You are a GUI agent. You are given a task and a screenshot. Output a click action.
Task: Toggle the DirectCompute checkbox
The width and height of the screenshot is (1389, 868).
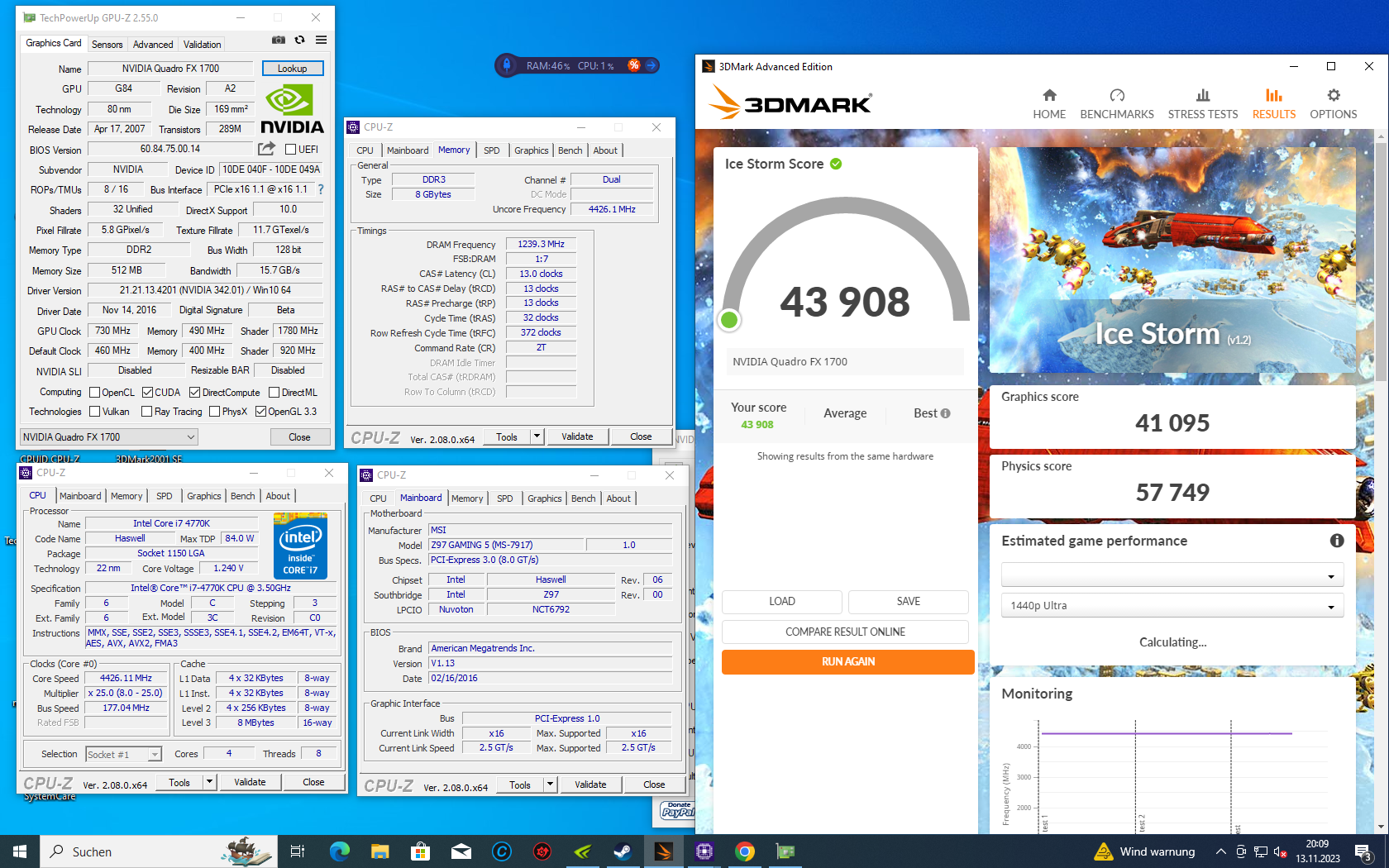point(194,393)
